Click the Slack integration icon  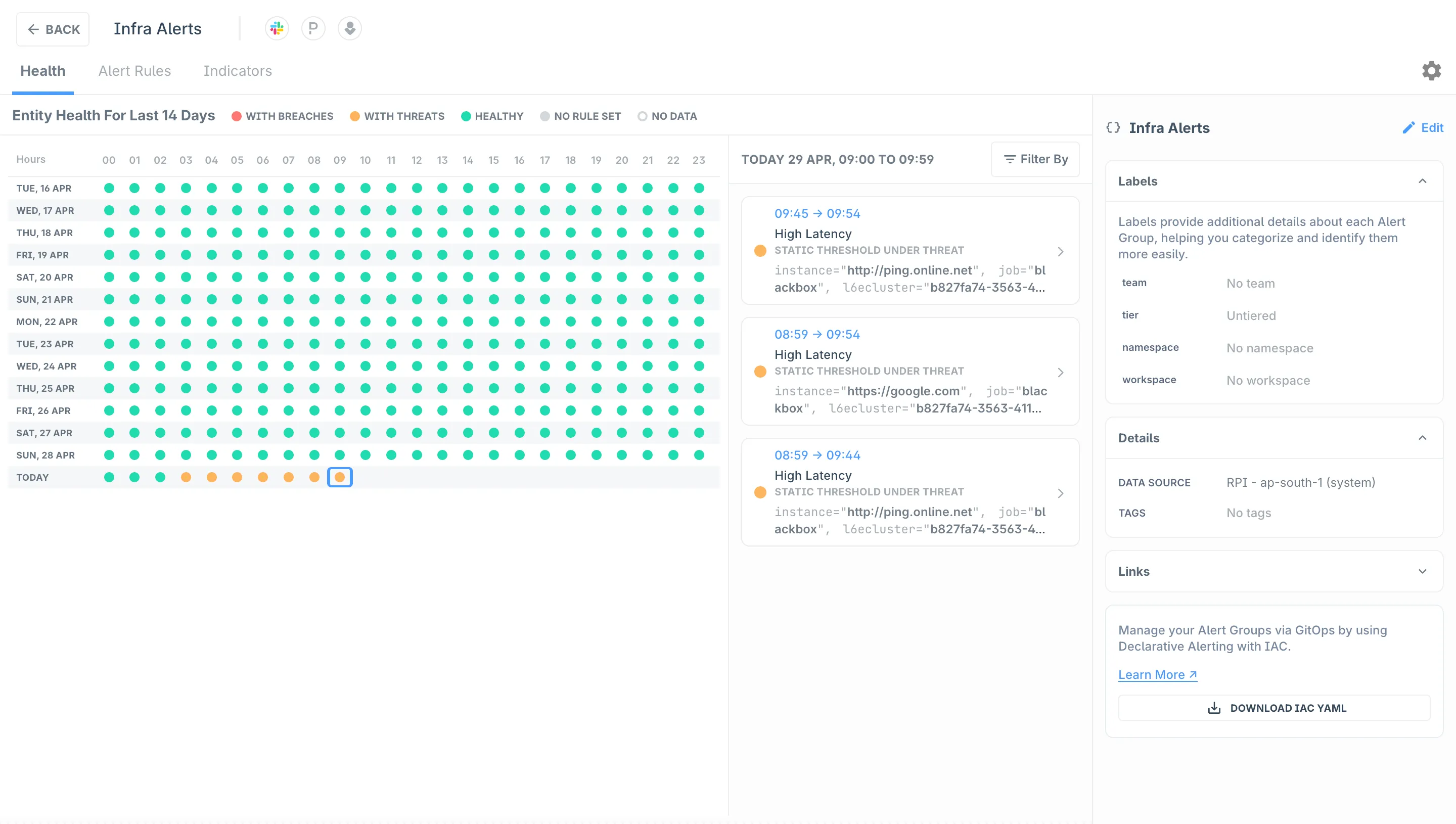point(277,28)
